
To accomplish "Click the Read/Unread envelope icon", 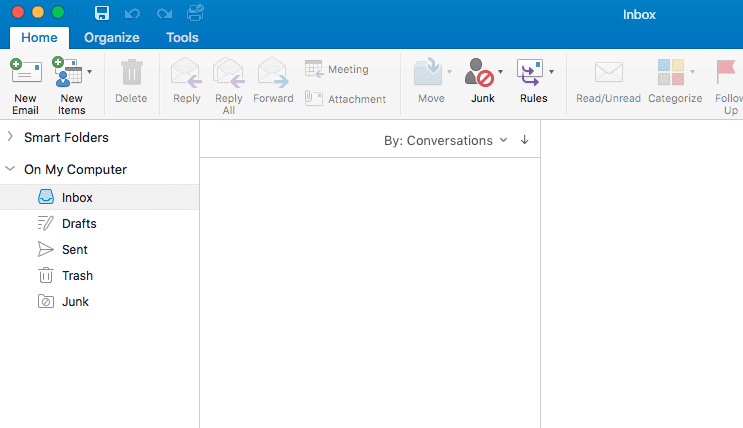I will [x=609, y=73].
